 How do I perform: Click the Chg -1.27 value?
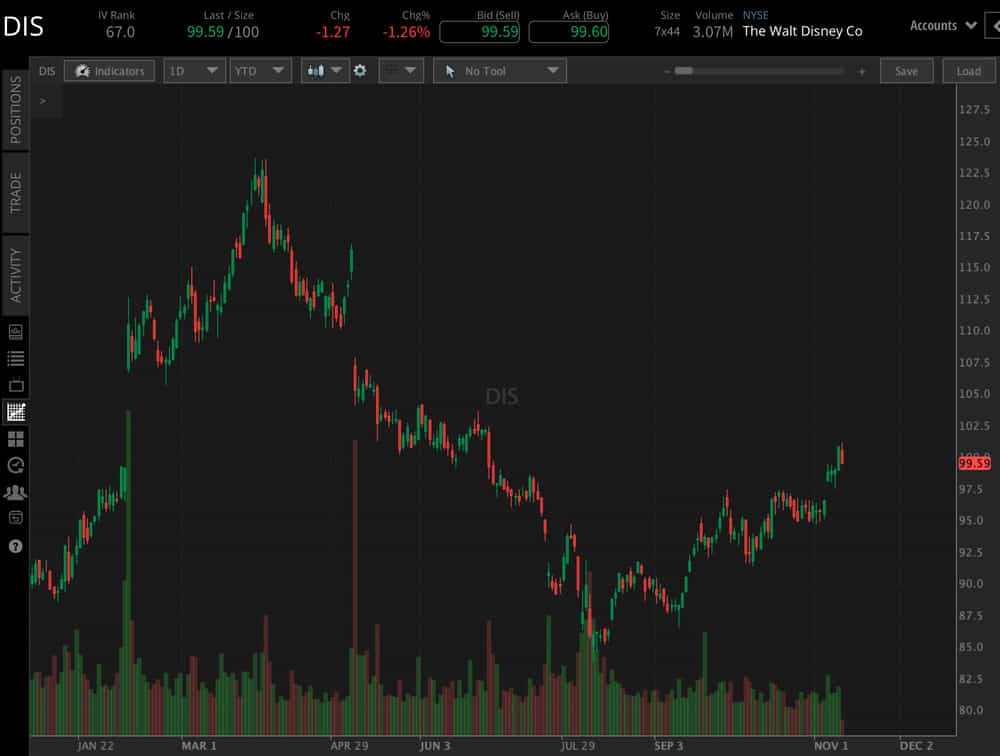[x=333, y=32]
